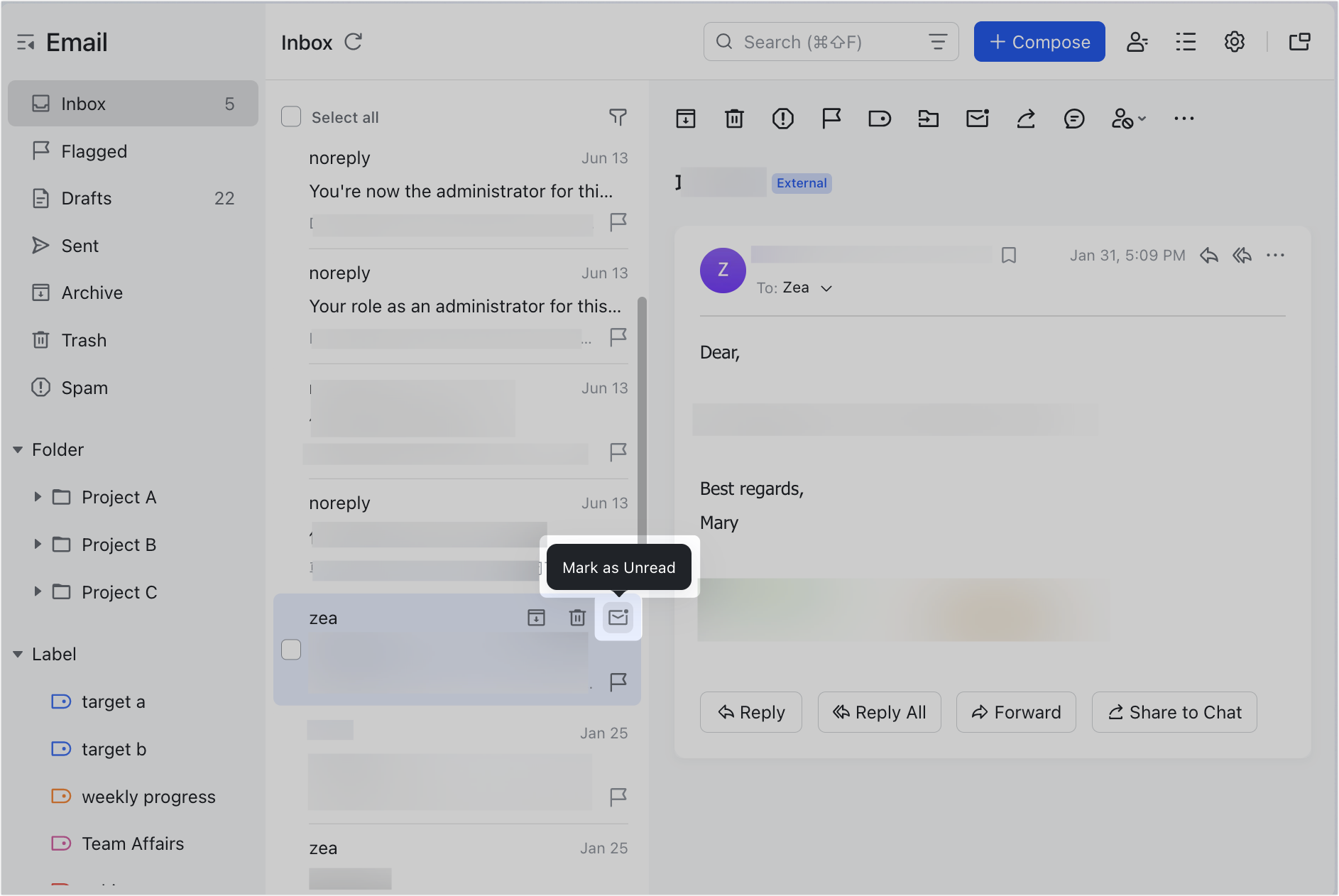
Task: Refresh the Inbox
Action: [354, 42]
